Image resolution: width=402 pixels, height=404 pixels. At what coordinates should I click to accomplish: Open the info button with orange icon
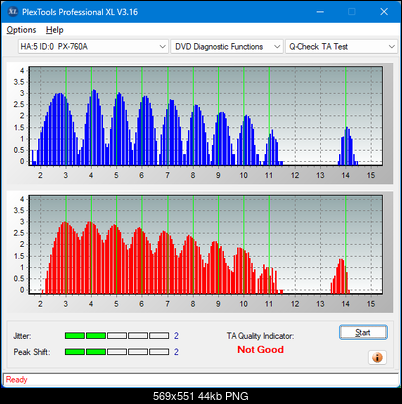tap(377, 358)
